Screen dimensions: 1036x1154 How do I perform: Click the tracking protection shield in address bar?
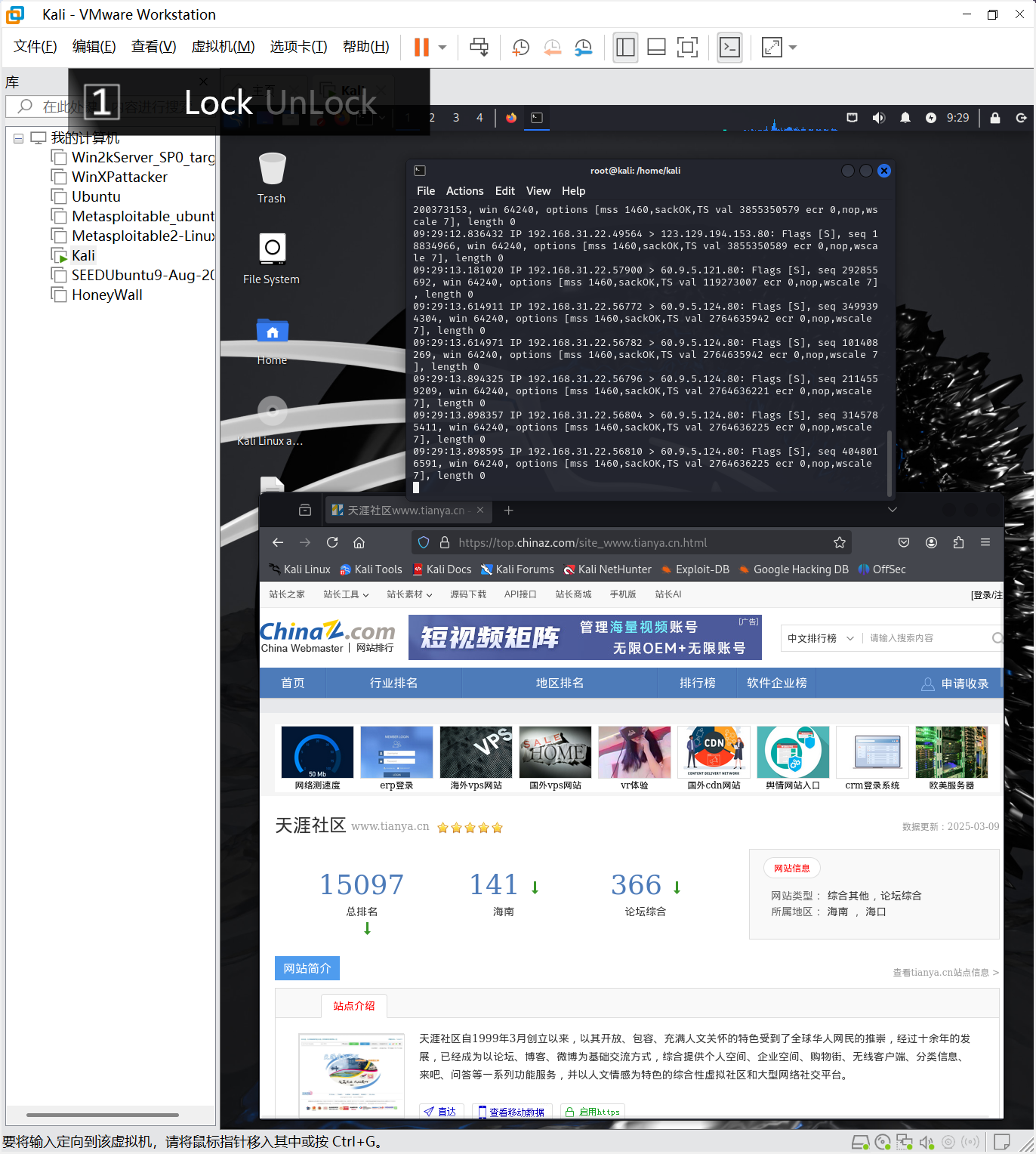pyautogui.click(x=424, y=542)
